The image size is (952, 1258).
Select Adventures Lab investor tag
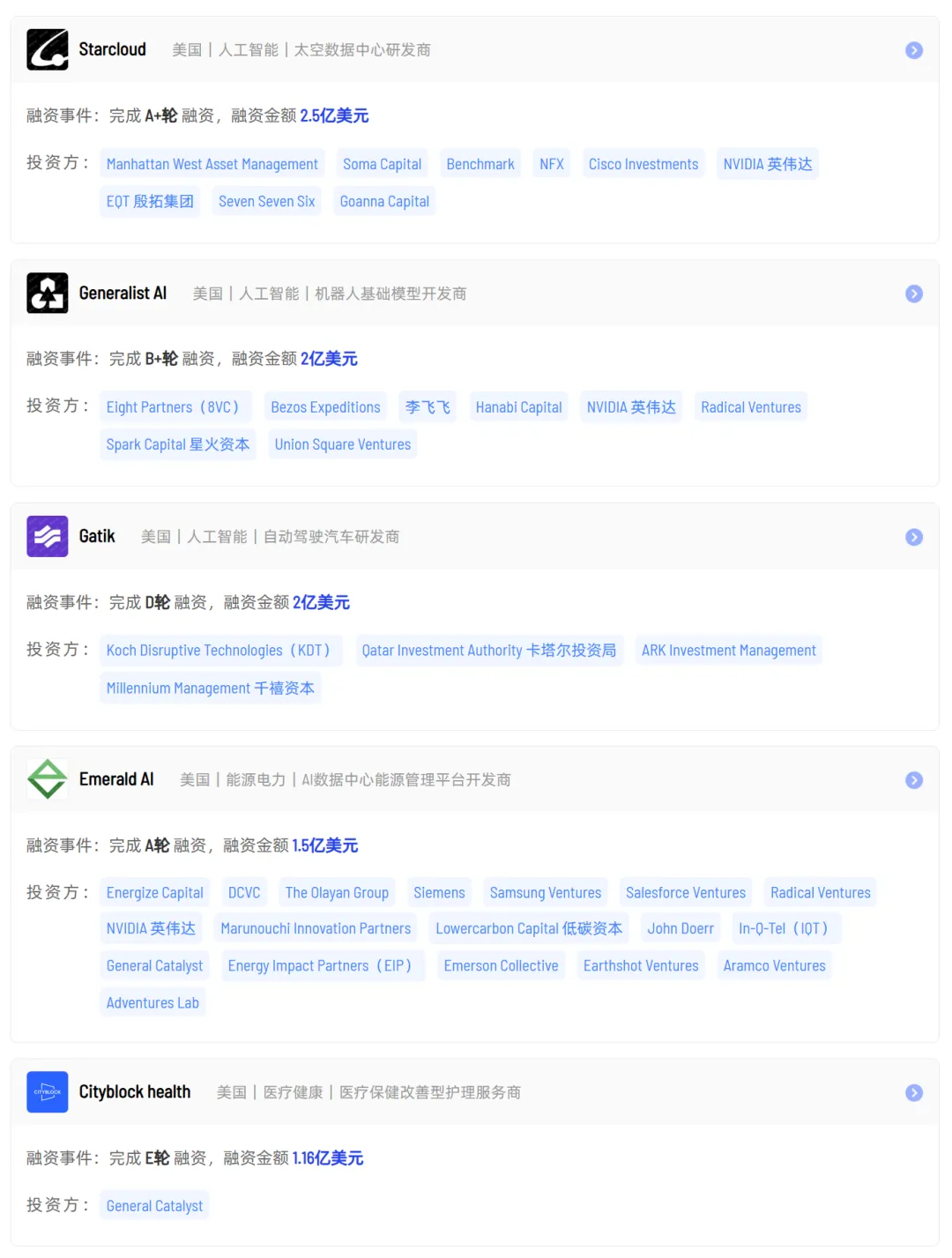point(153,1002)
